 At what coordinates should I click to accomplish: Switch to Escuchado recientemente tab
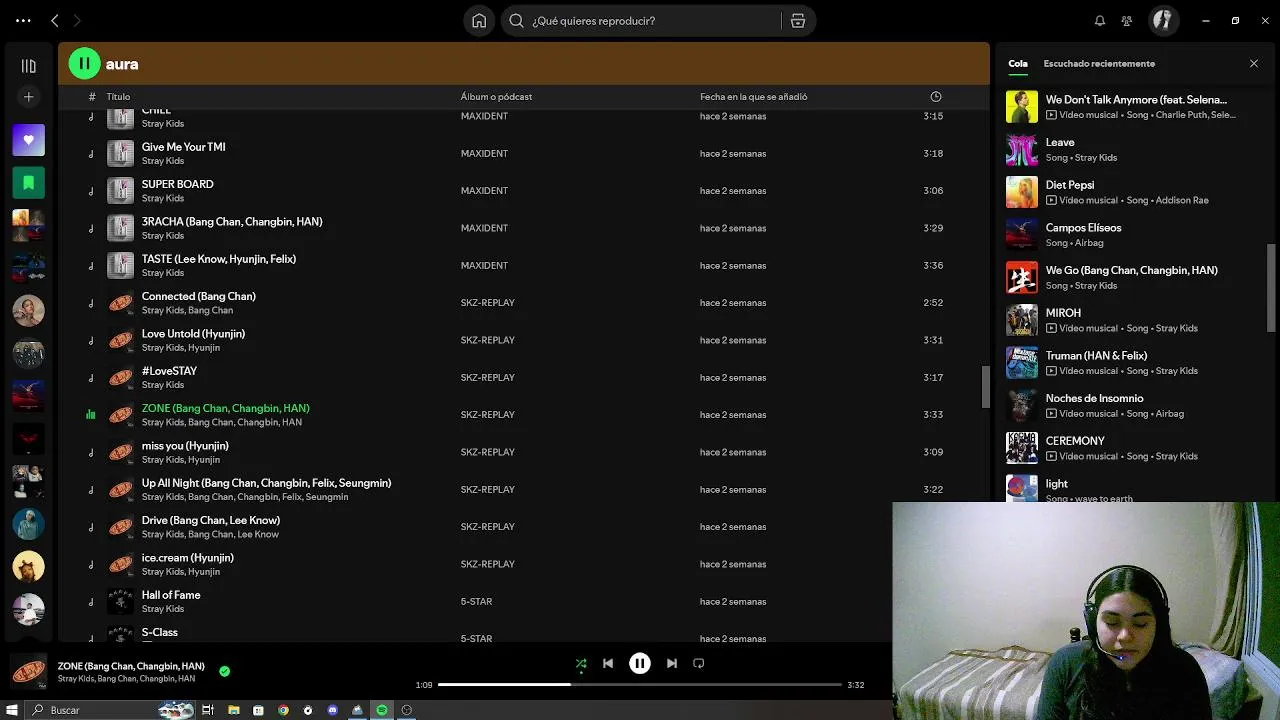[1099, 64]
